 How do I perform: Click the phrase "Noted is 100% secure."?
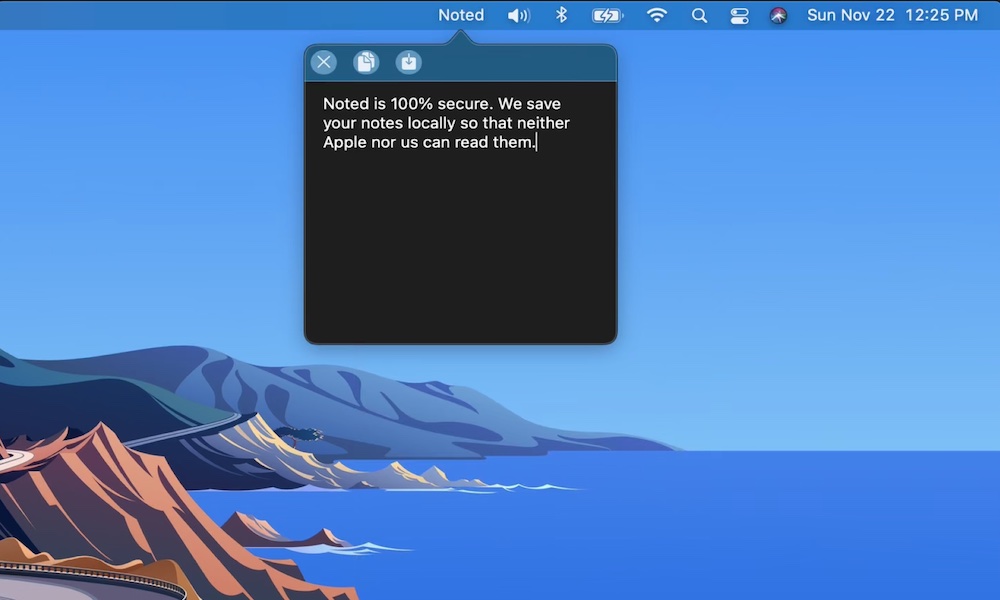[x=408, y=103]
